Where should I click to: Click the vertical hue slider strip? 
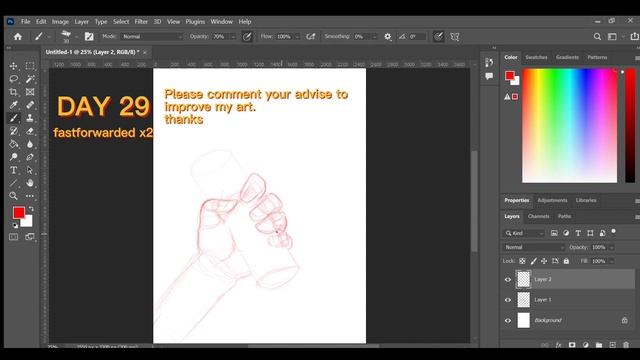coord(630,126)
